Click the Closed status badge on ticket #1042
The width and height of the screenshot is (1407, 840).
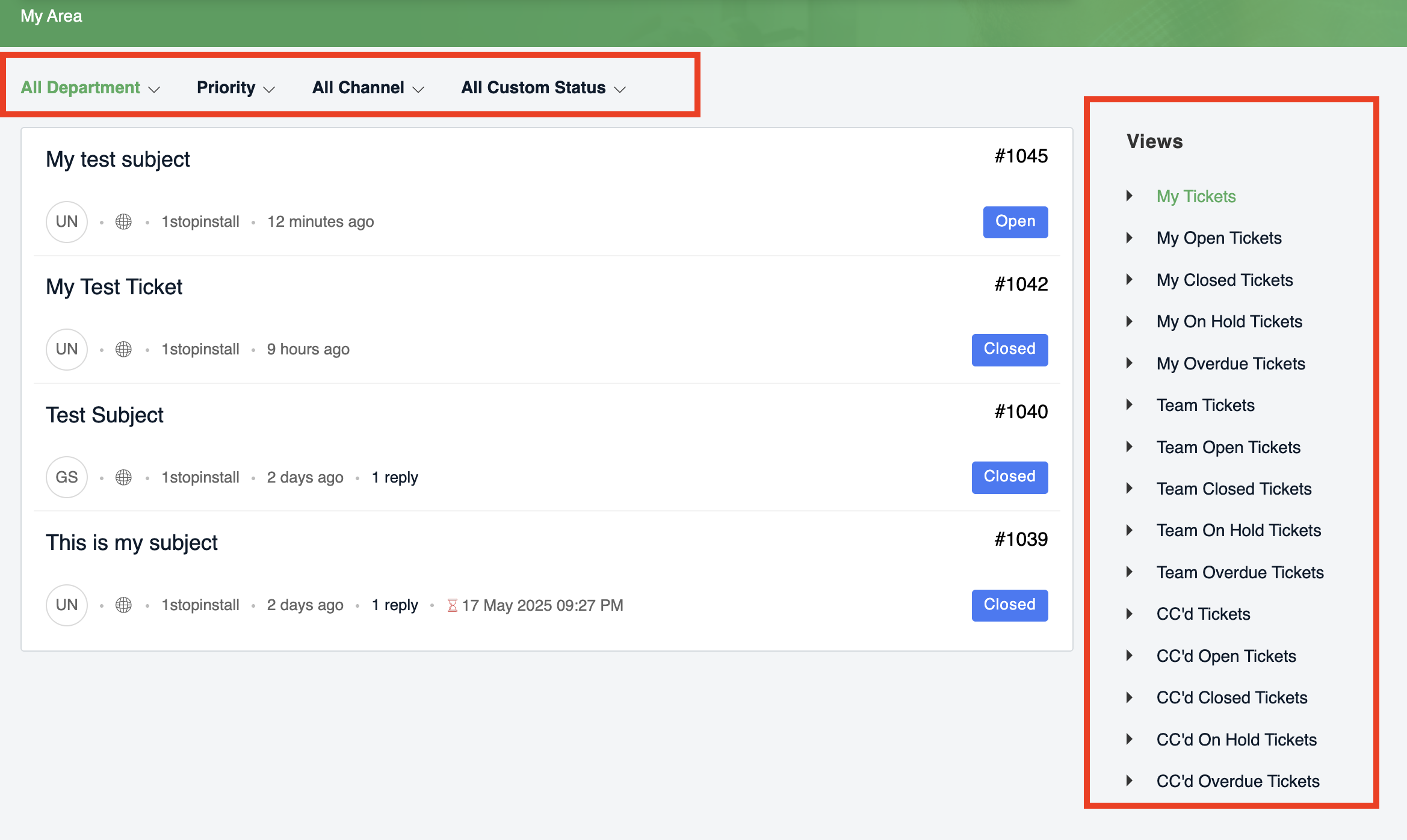point(1009,349)
